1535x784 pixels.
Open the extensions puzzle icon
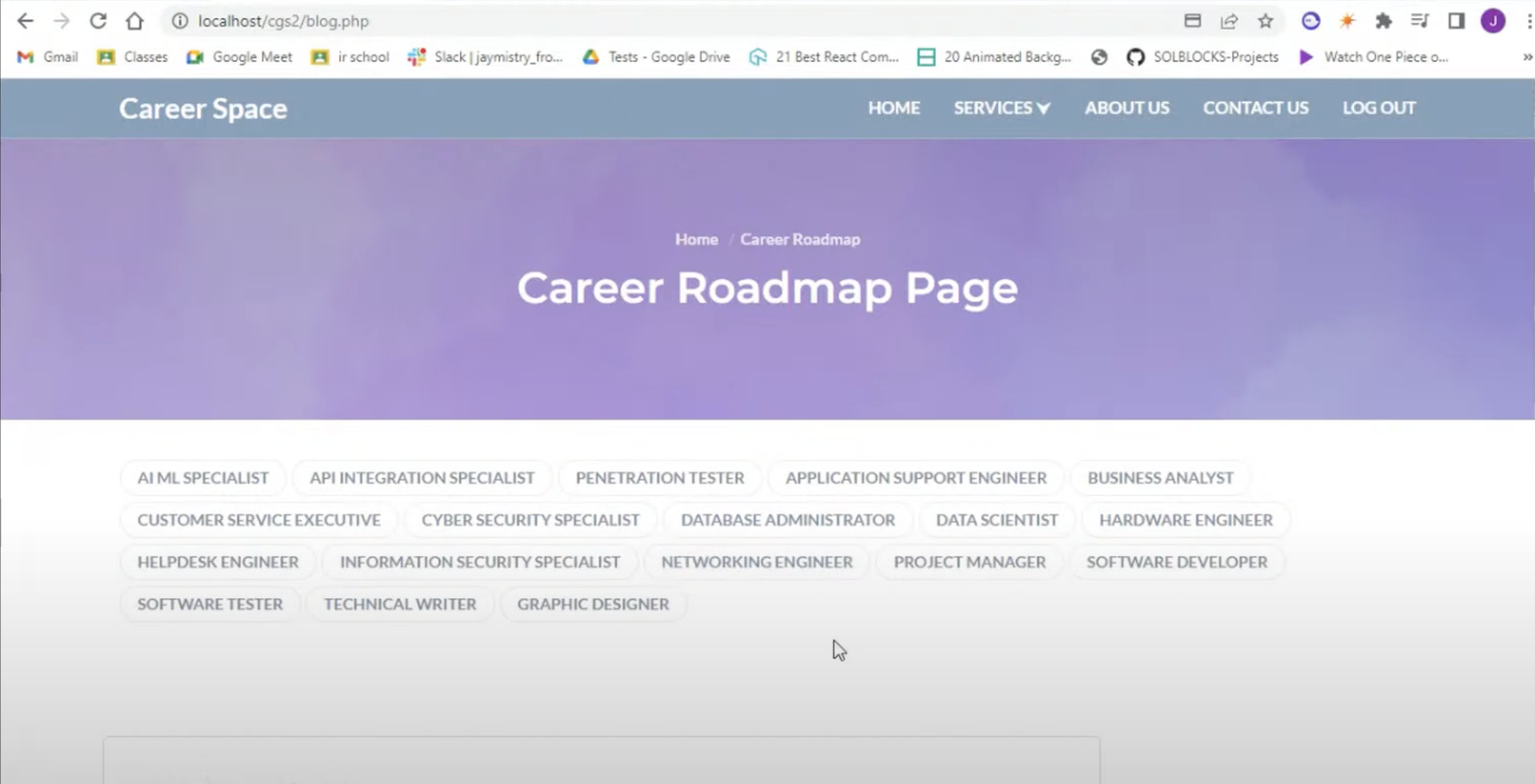[x=1383, y=21]
